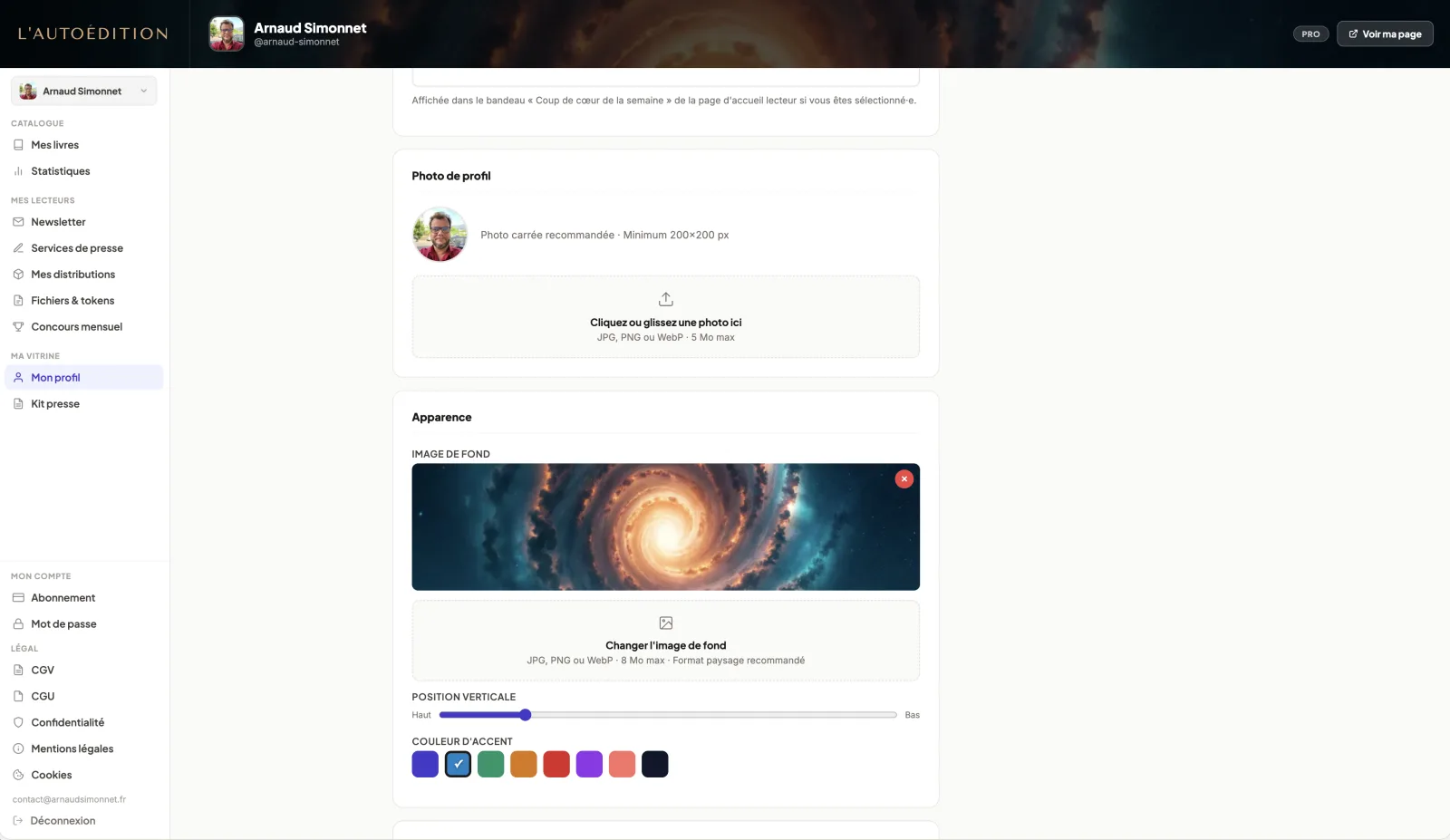Open Confidentialité page
This screenshot has width=1450, height=840.
pyautogui.click(x=83, y=723)
